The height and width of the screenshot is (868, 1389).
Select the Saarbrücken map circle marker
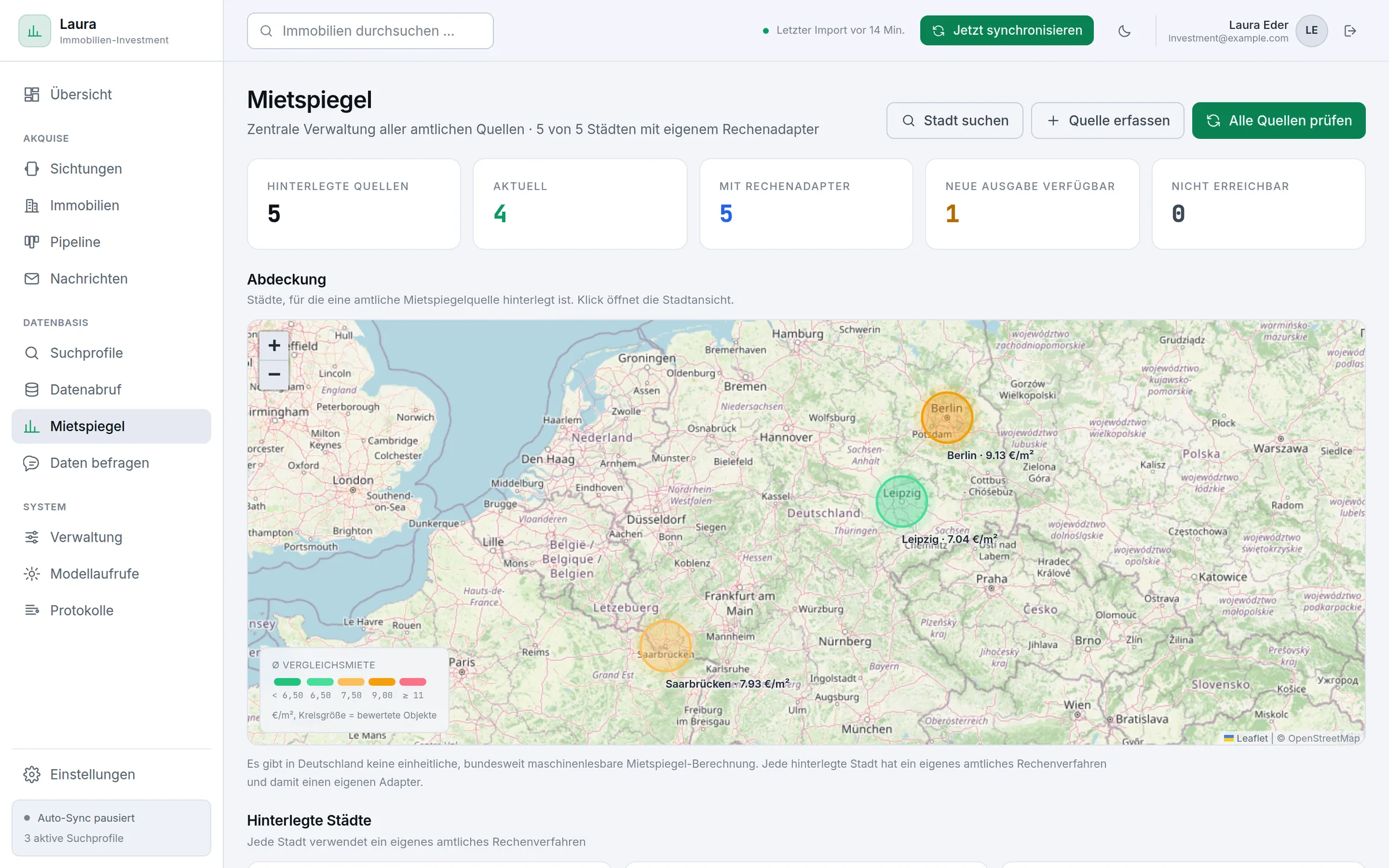666,646
